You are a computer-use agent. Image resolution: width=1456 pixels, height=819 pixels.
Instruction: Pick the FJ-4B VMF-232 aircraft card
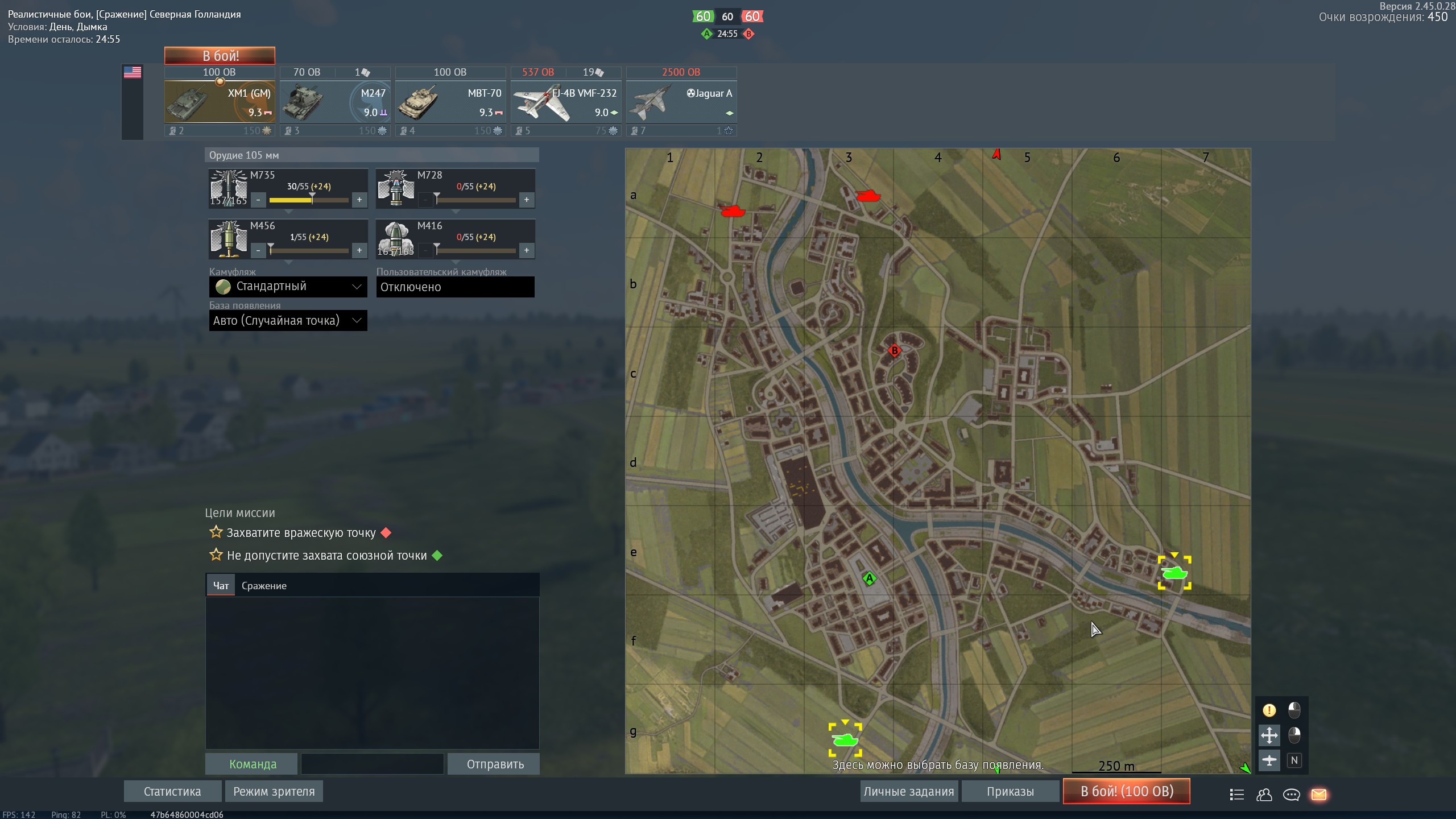(x=566, y=101)
